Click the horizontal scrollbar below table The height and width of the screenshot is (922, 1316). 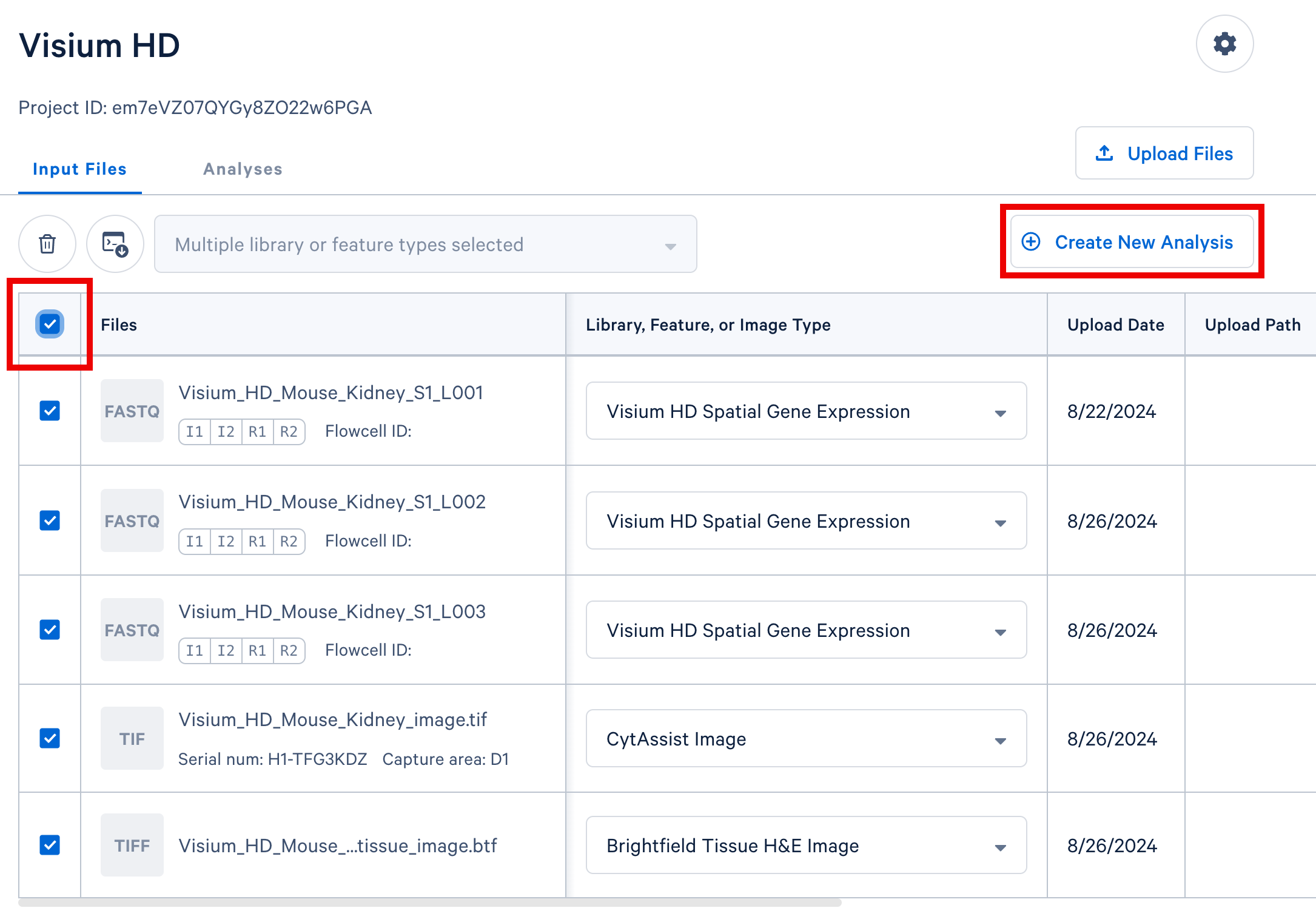(x=429, y=903)
